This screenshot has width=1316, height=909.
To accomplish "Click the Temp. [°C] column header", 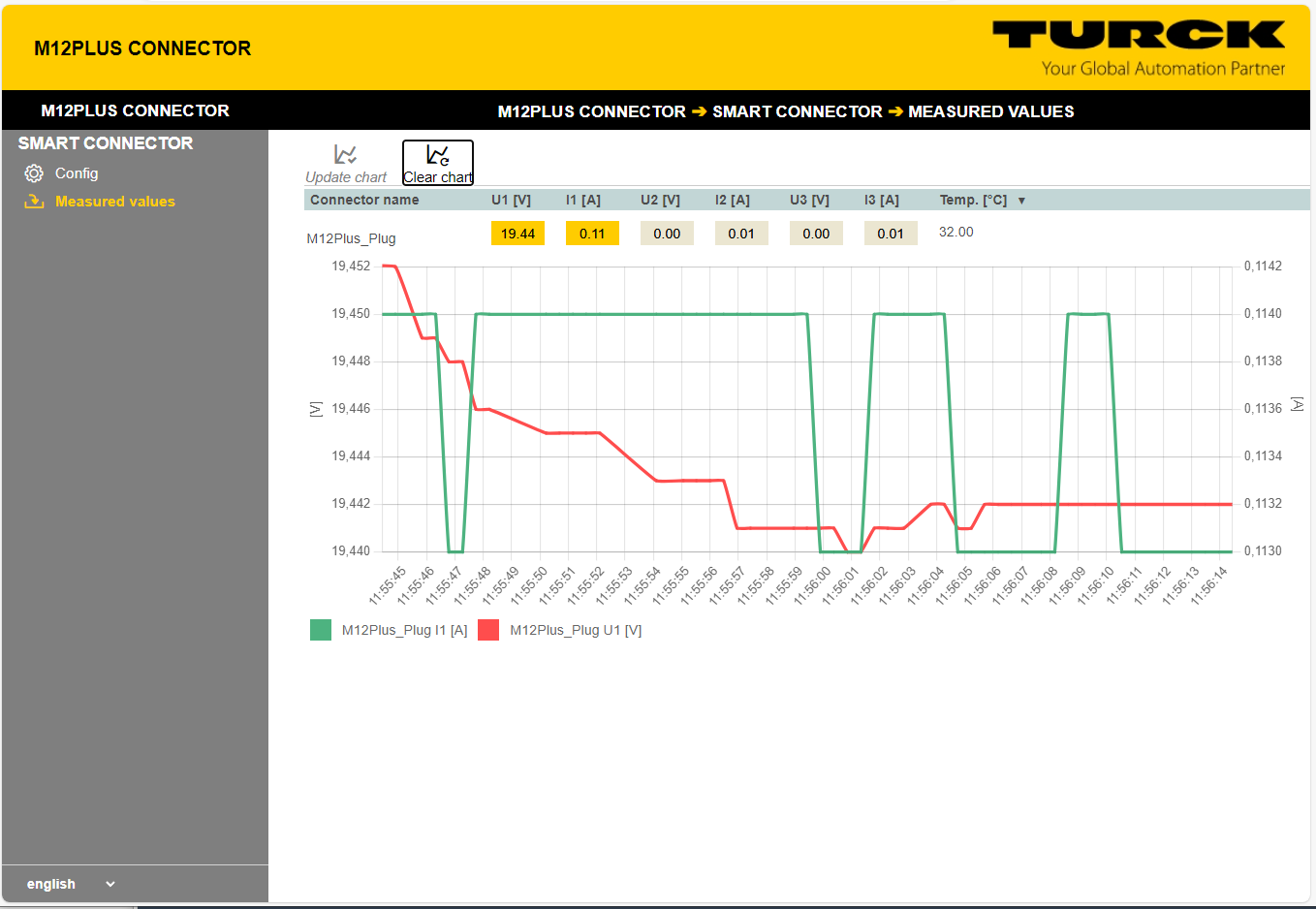I will click(x=973, y=200).
